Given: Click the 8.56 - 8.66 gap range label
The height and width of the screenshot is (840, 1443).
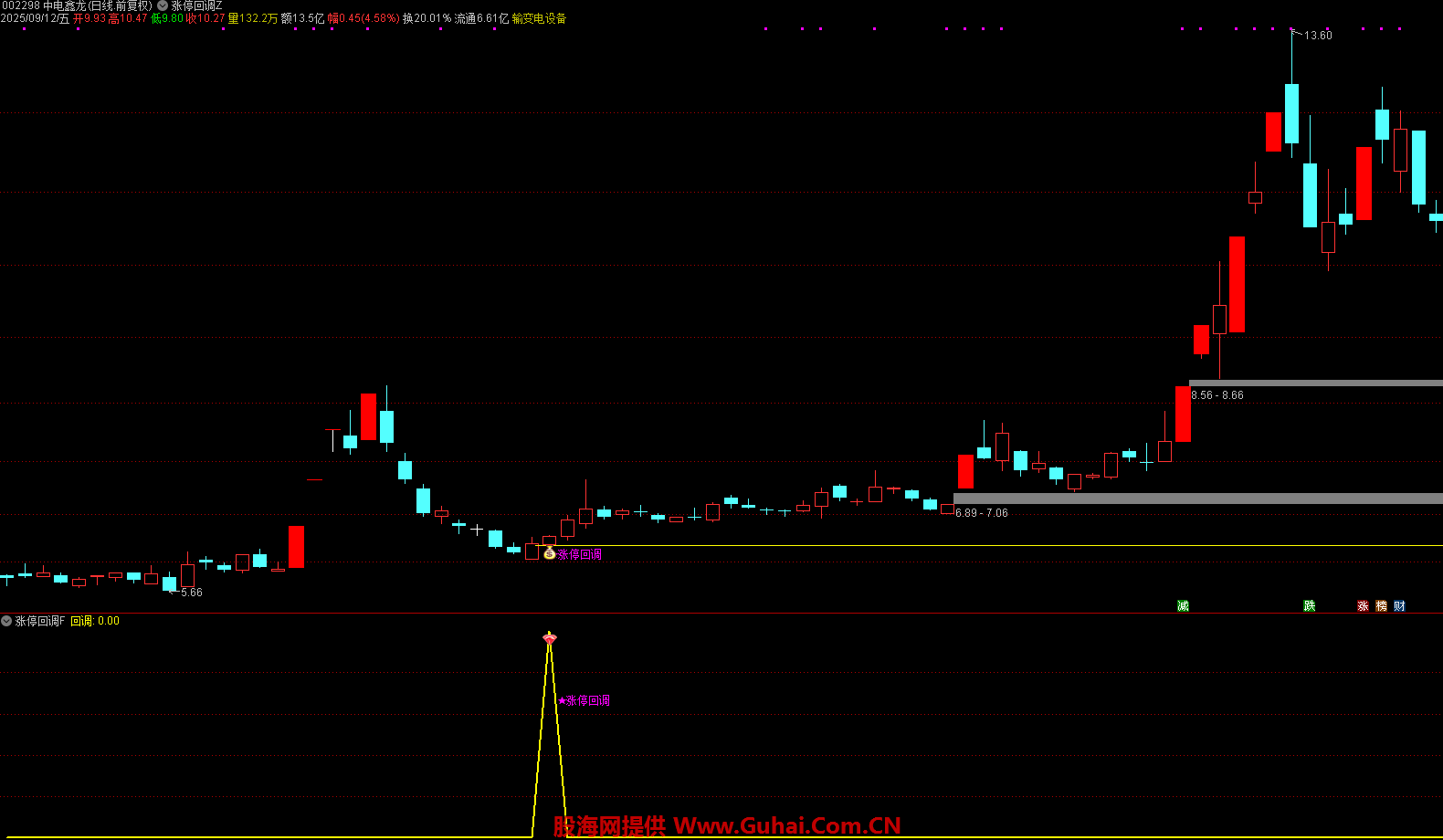Looking at the screenshot, I should coord(1217,395).
